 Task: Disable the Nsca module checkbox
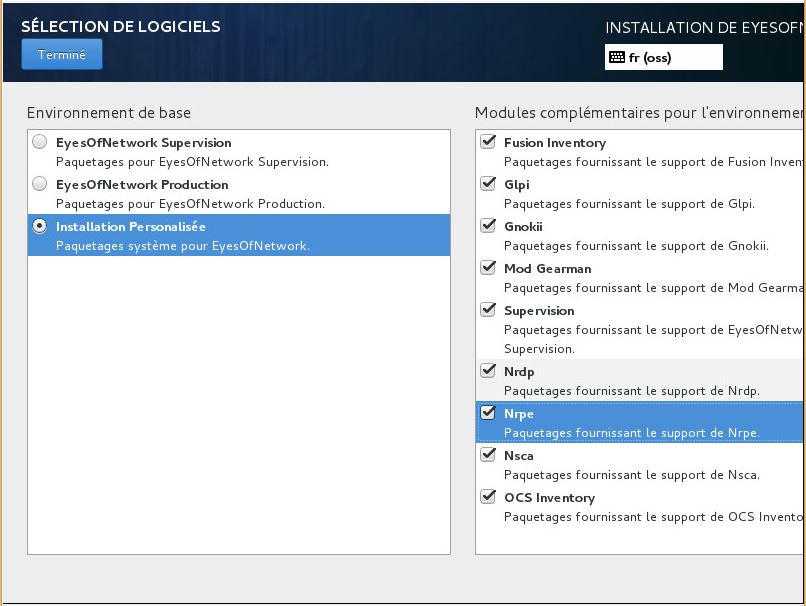pos(488,454)
